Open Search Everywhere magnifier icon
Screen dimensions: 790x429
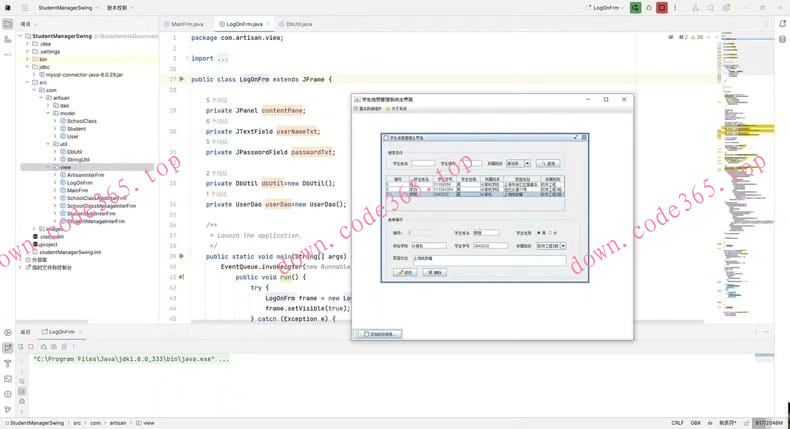pos(711,8)
